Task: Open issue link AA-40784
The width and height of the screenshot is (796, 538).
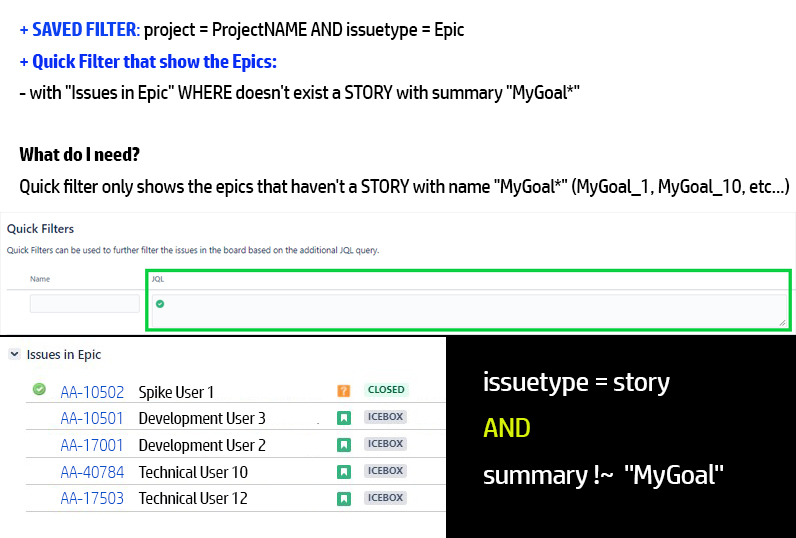Action: pos(92,472)
